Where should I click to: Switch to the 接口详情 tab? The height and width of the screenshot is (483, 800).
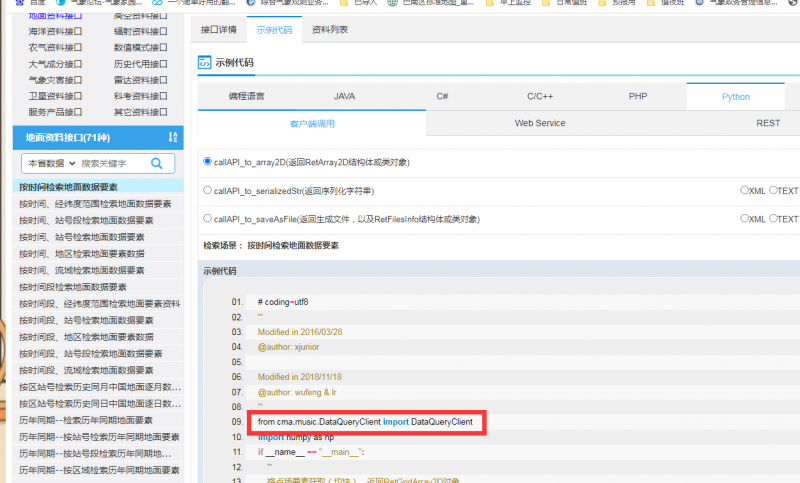click(217, 30)
